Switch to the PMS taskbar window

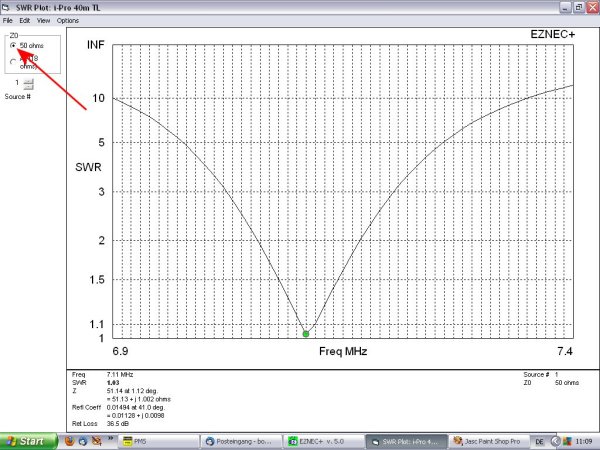coord(158,442)
